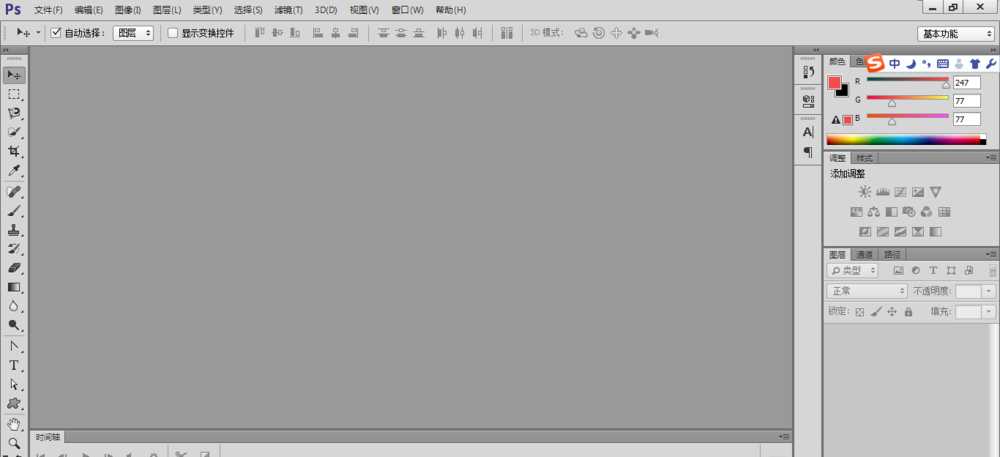Uncheck the 自动选择 checkbox
1000x457 pixels.
pyautogui.click(x=56, y=33)
